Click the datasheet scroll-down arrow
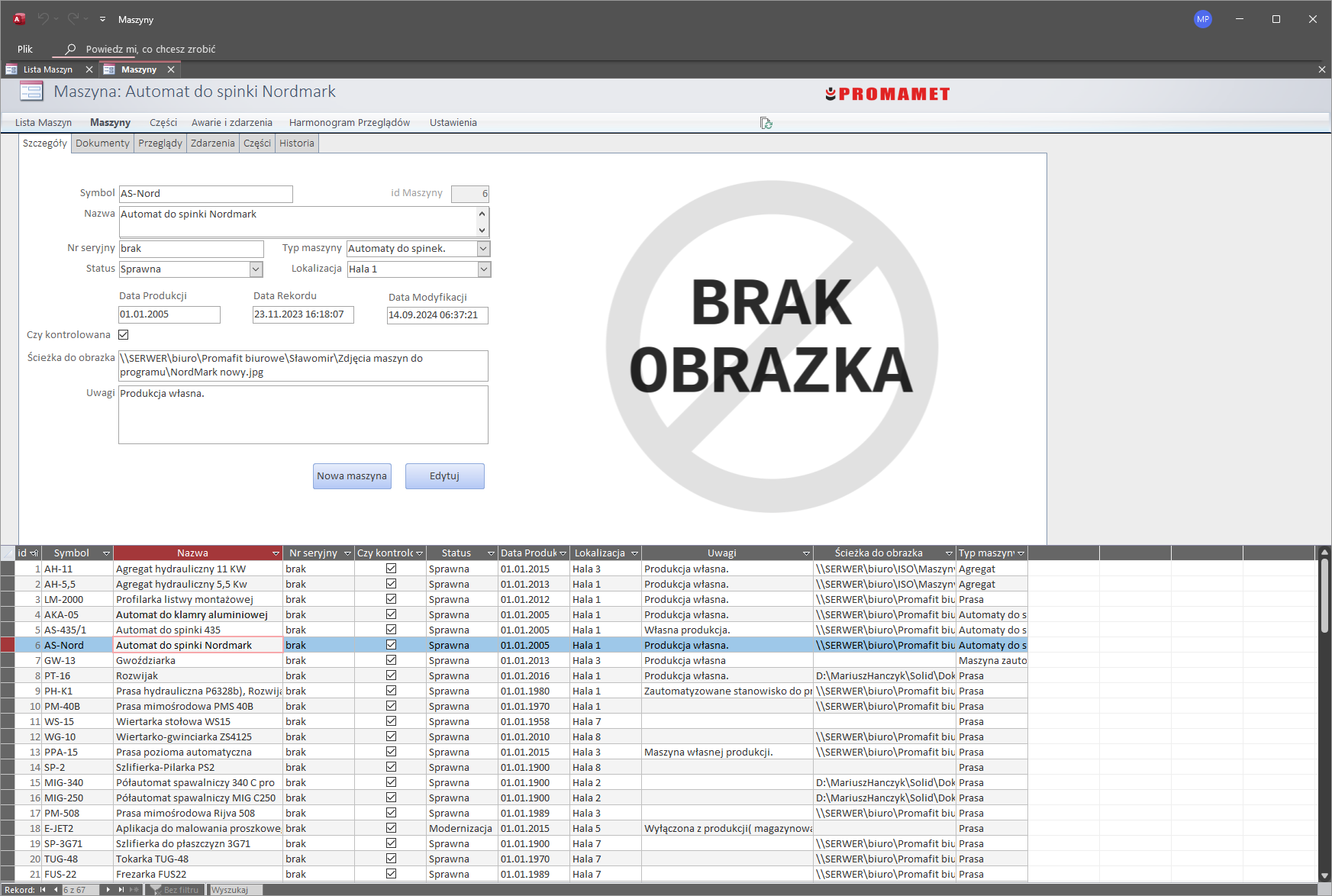Viewport: 1332px width, 896px height. 1325,875
